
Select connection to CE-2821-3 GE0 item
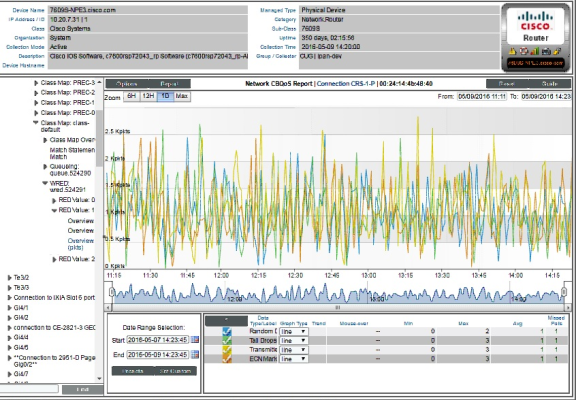(x=54, y=327)
